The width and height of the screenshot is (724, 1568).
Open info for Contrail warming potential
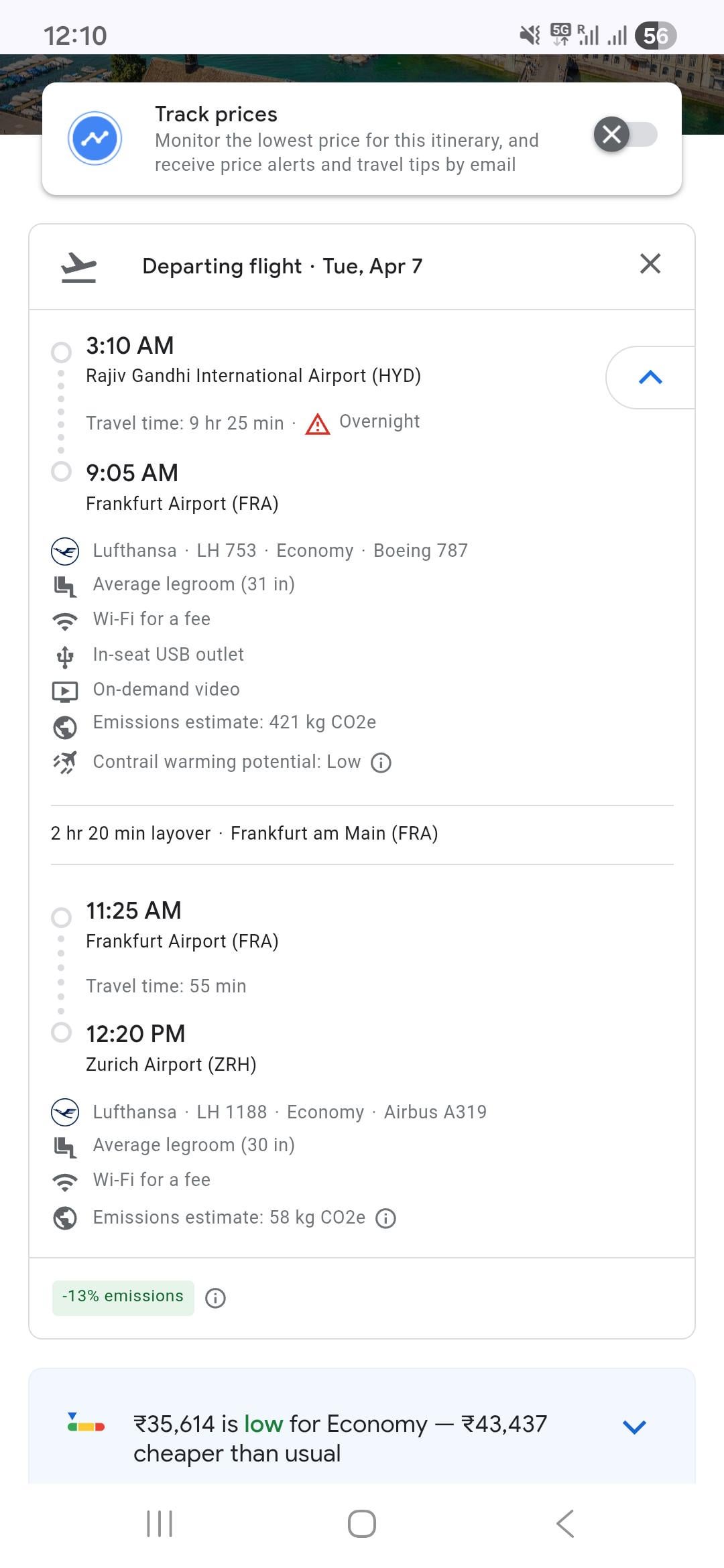pos(381,763)
